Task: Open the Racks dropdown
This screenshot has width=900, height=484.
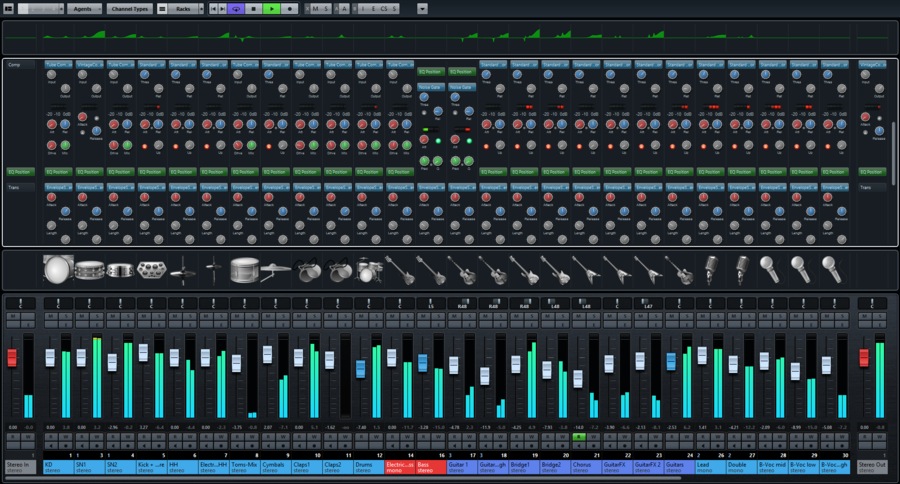Action: tap(184, 8)
